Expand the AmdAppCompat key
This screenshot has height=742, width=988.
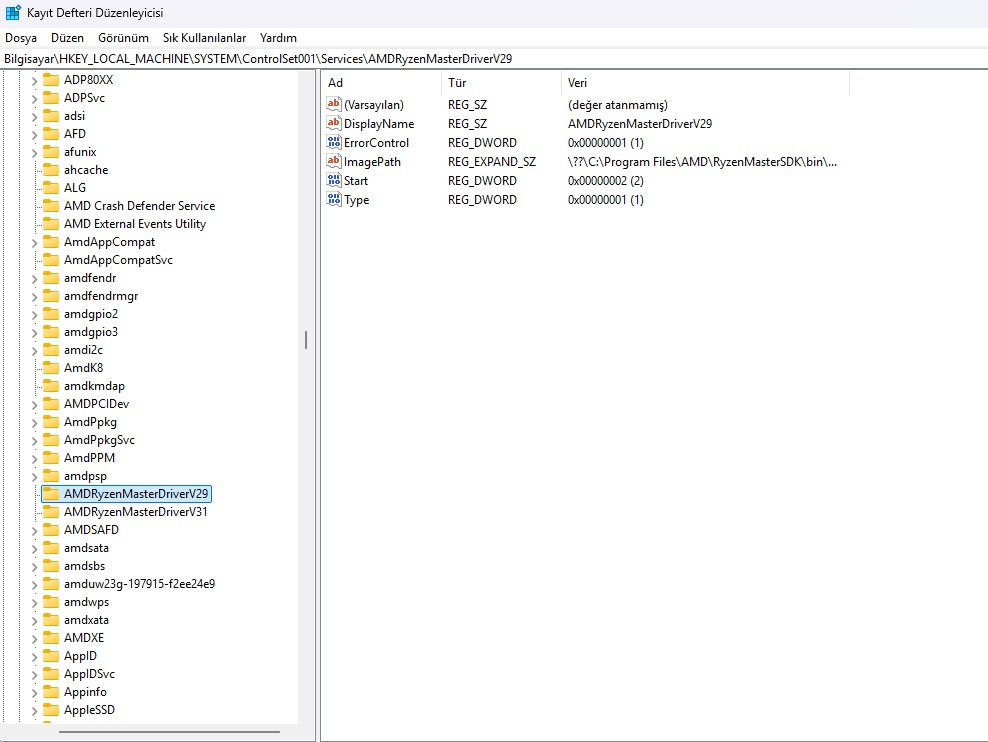tap(35, 243)
